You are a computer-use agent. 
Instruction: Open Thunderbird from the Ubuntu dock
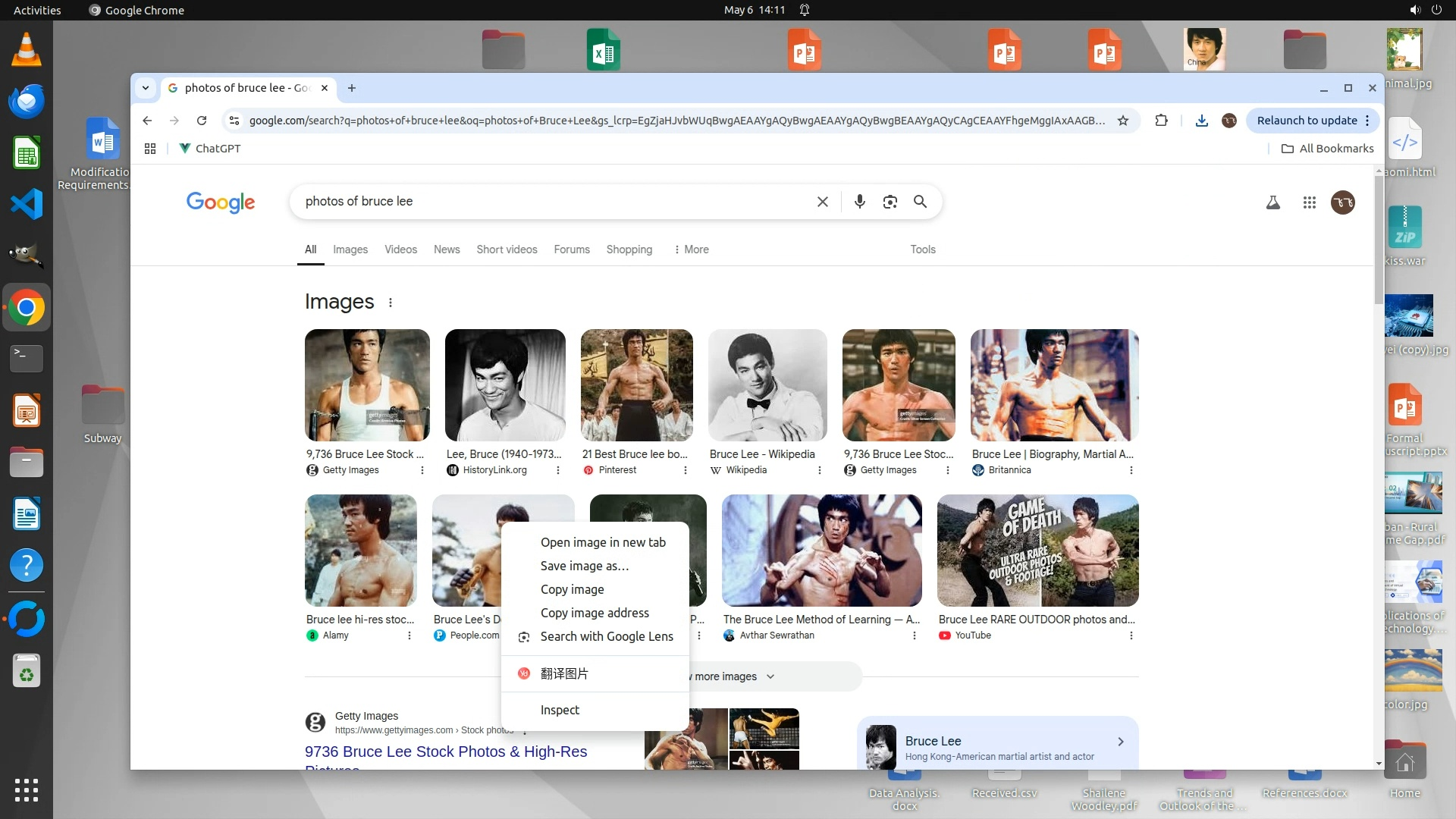click(27, 102)
